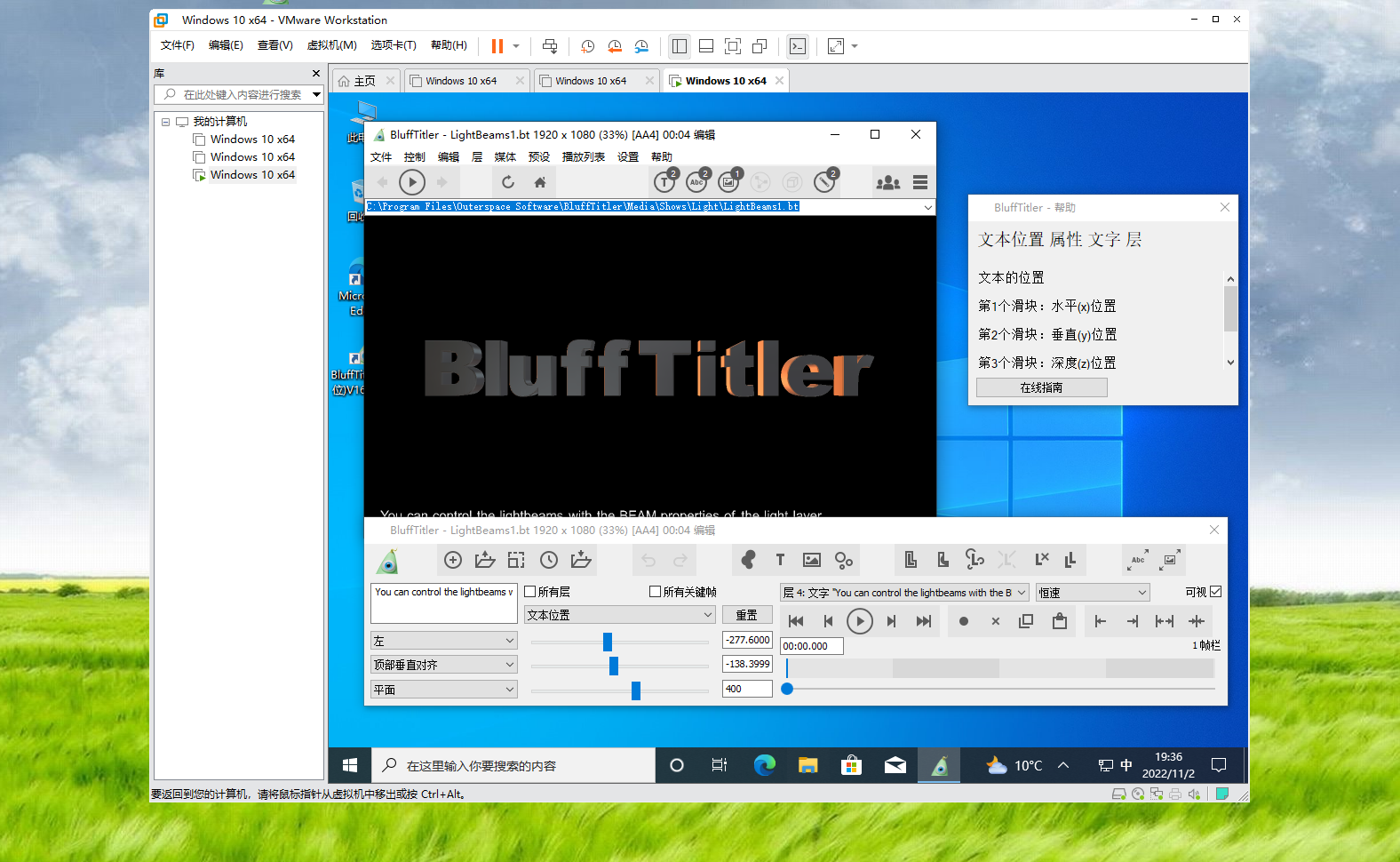Screen dimensions: 1400x862
Task: Open the 平面 dropdown
Action: (x=444, y=690)
